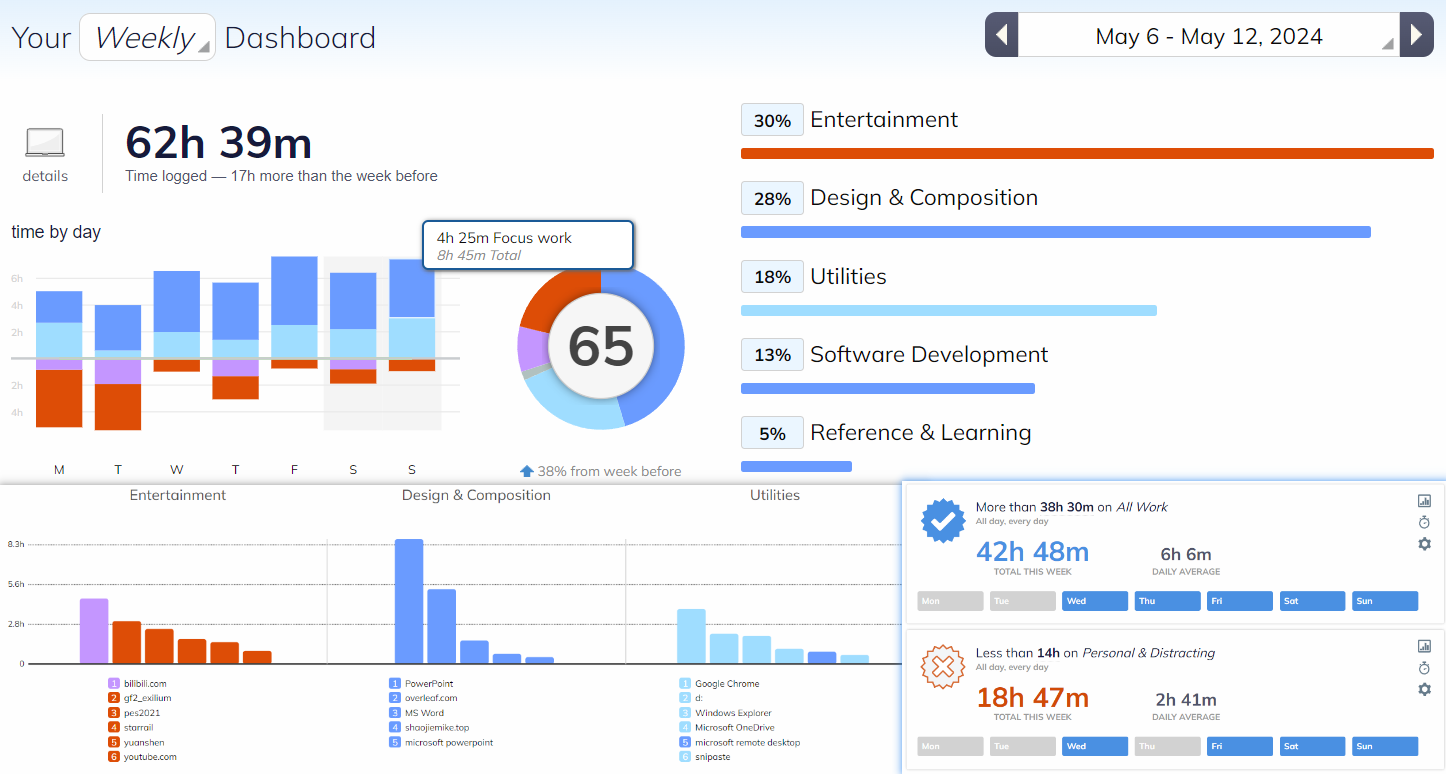
Task: Select Mon in the All Work goal
Action: [950, 601]
